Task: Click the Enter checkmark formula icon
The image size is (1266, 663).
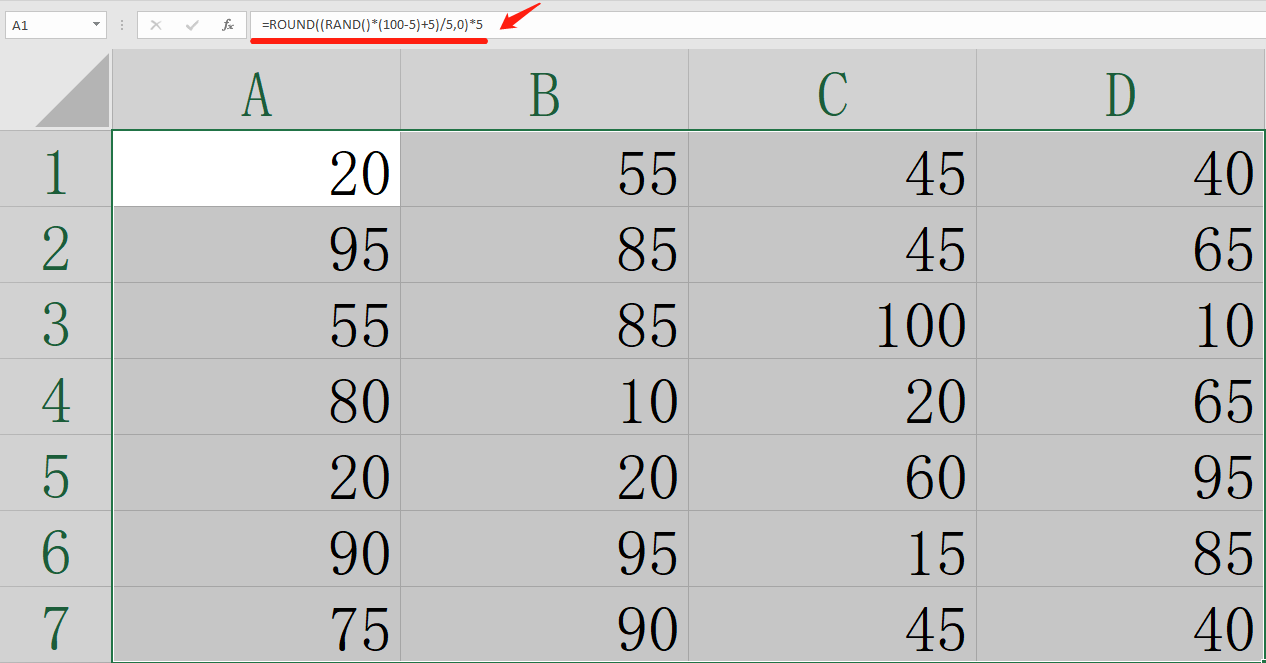Action: pyautogui.click(x=192, y=25)
